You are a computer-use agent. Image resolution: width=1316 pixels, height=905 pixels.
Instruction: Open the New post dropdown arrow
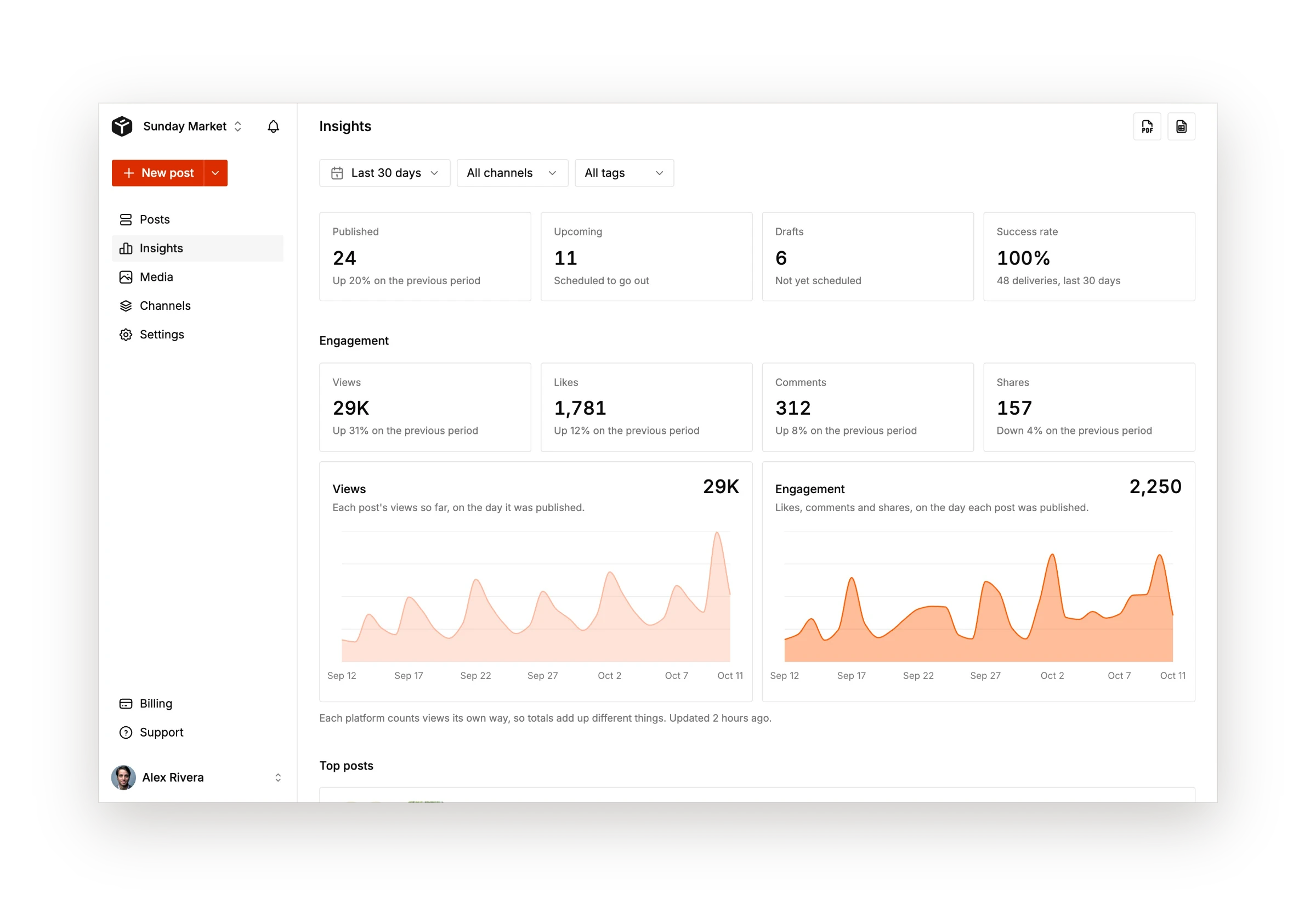215,173
